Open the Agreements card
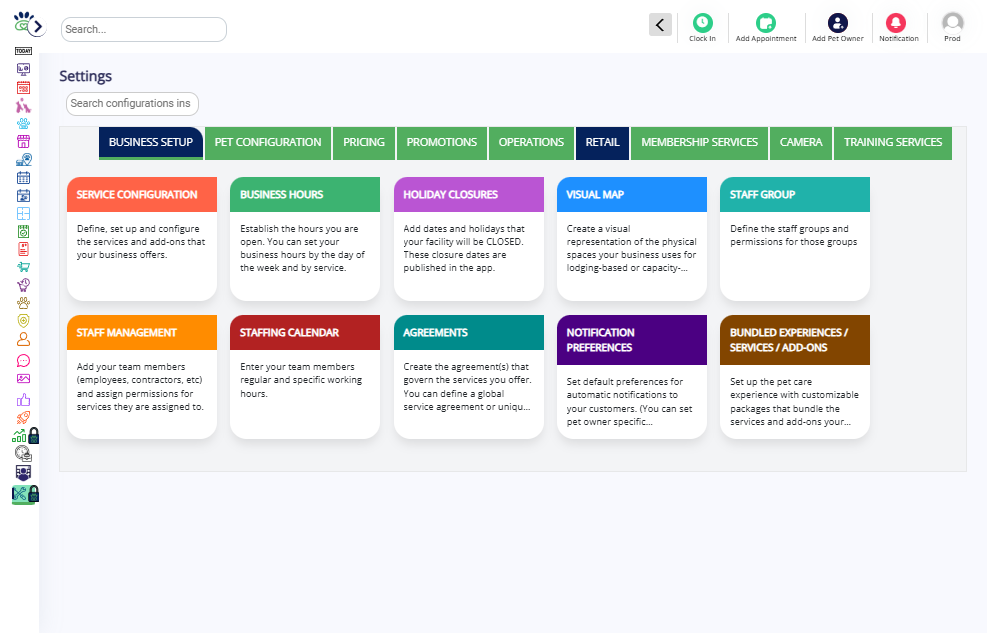Screen dimensions: 987x633 coord(469,376)
